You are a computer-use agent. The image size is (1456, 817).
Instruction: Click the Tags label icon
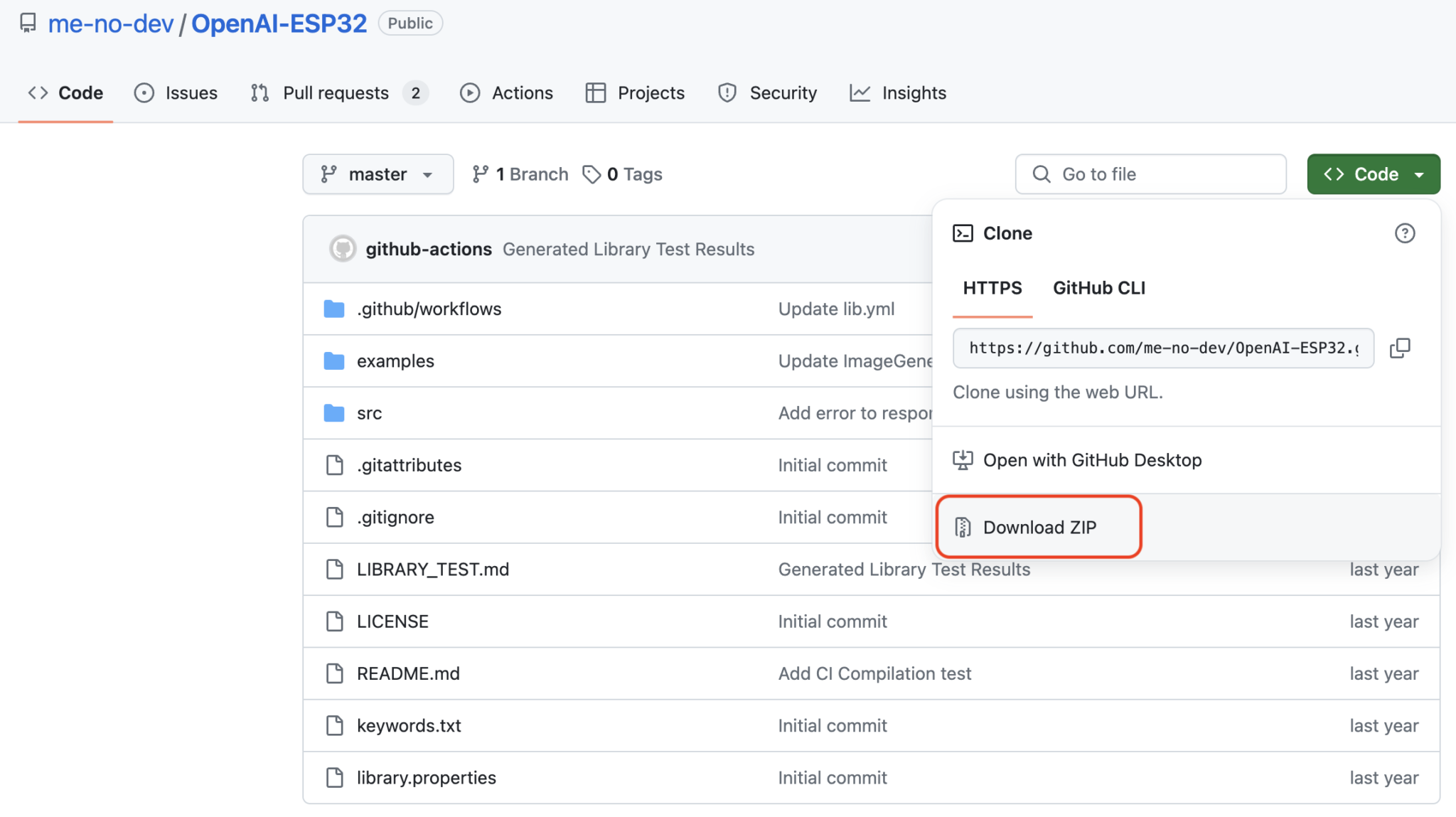pos(591,173)
